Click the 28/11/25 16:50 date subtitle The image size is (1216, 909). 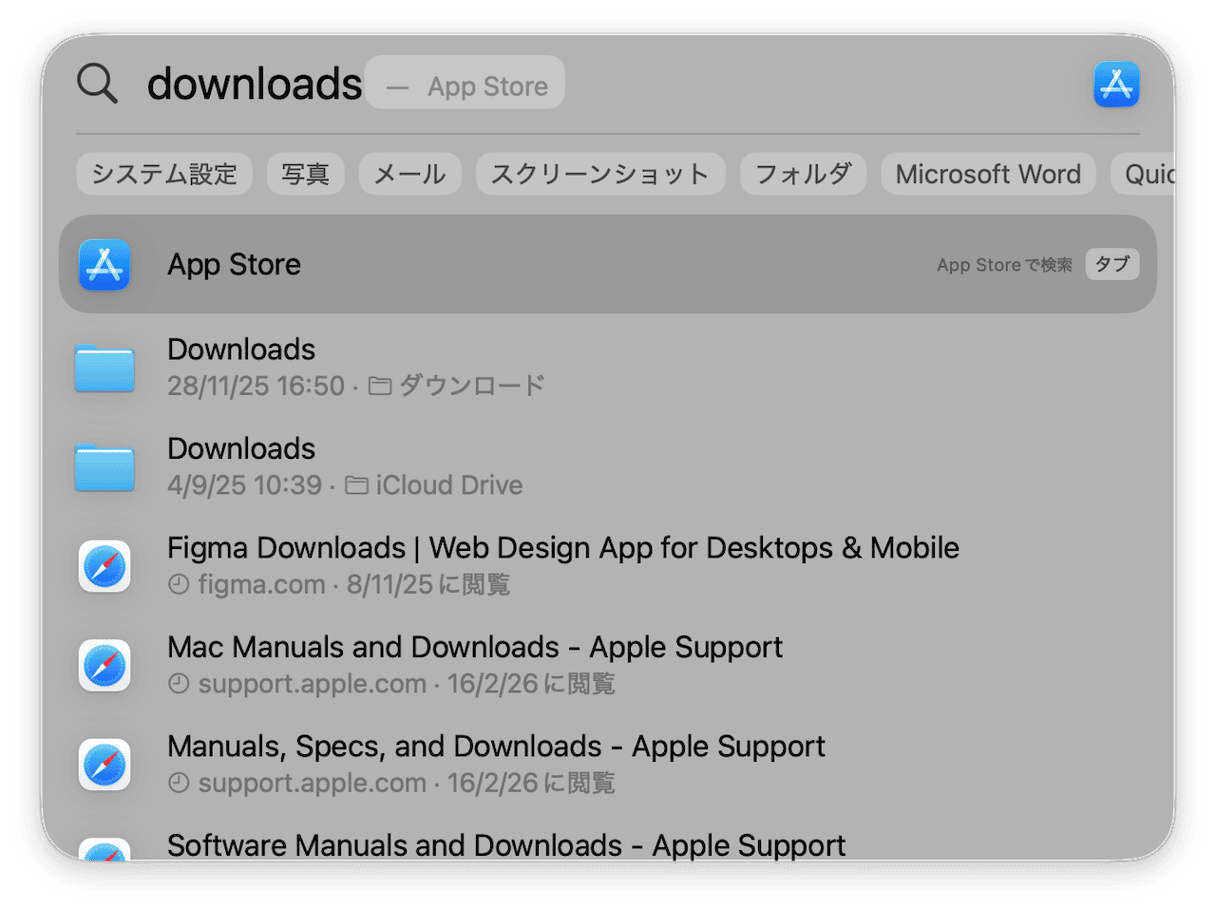point(256,386)
